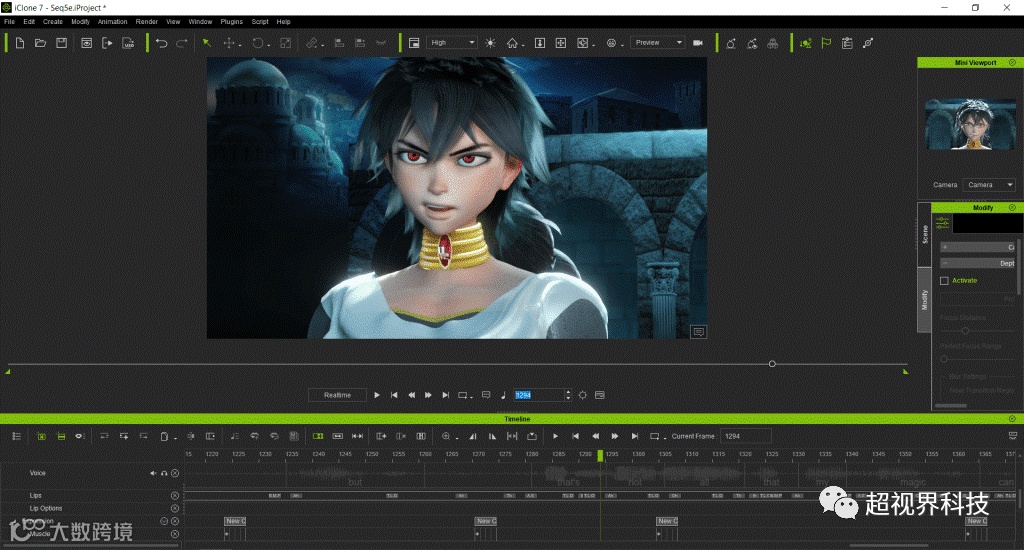The height and width of the screenshot is (550, 1024).
Task: Choose the green Select arrow tool
Action: (x=206, y=43)
